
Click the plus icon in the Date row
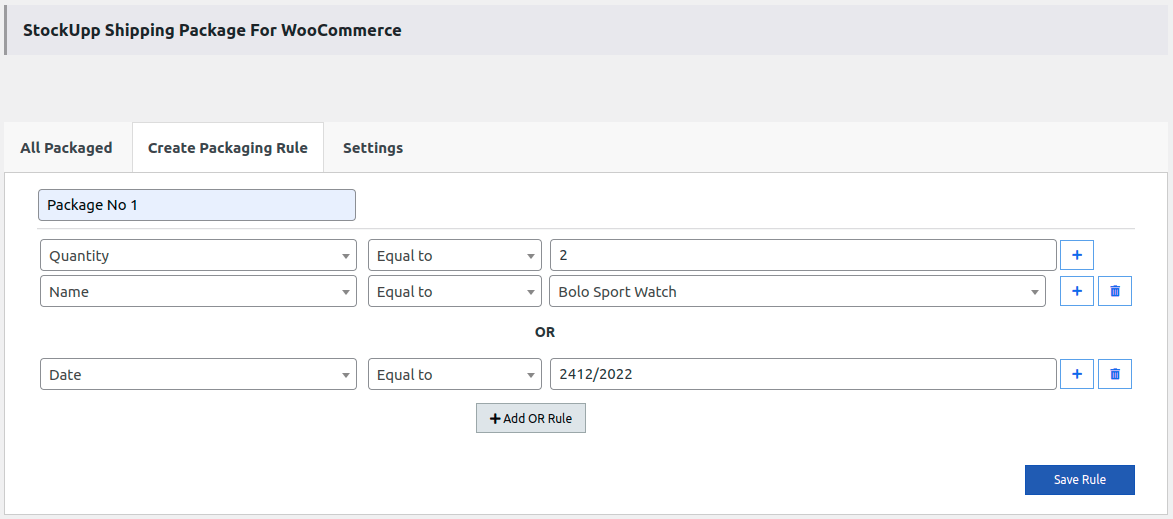coord(1076,374)
